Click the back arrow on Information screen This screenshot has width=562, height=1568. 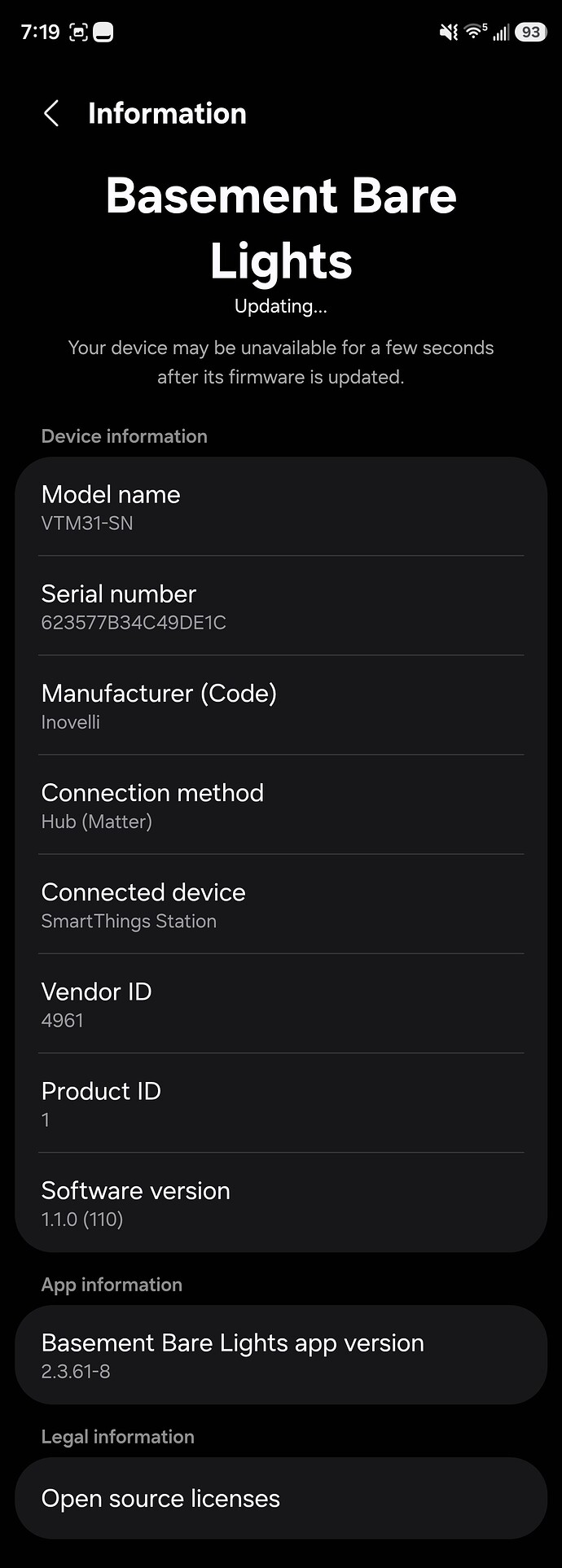click(x=51, y=113)
